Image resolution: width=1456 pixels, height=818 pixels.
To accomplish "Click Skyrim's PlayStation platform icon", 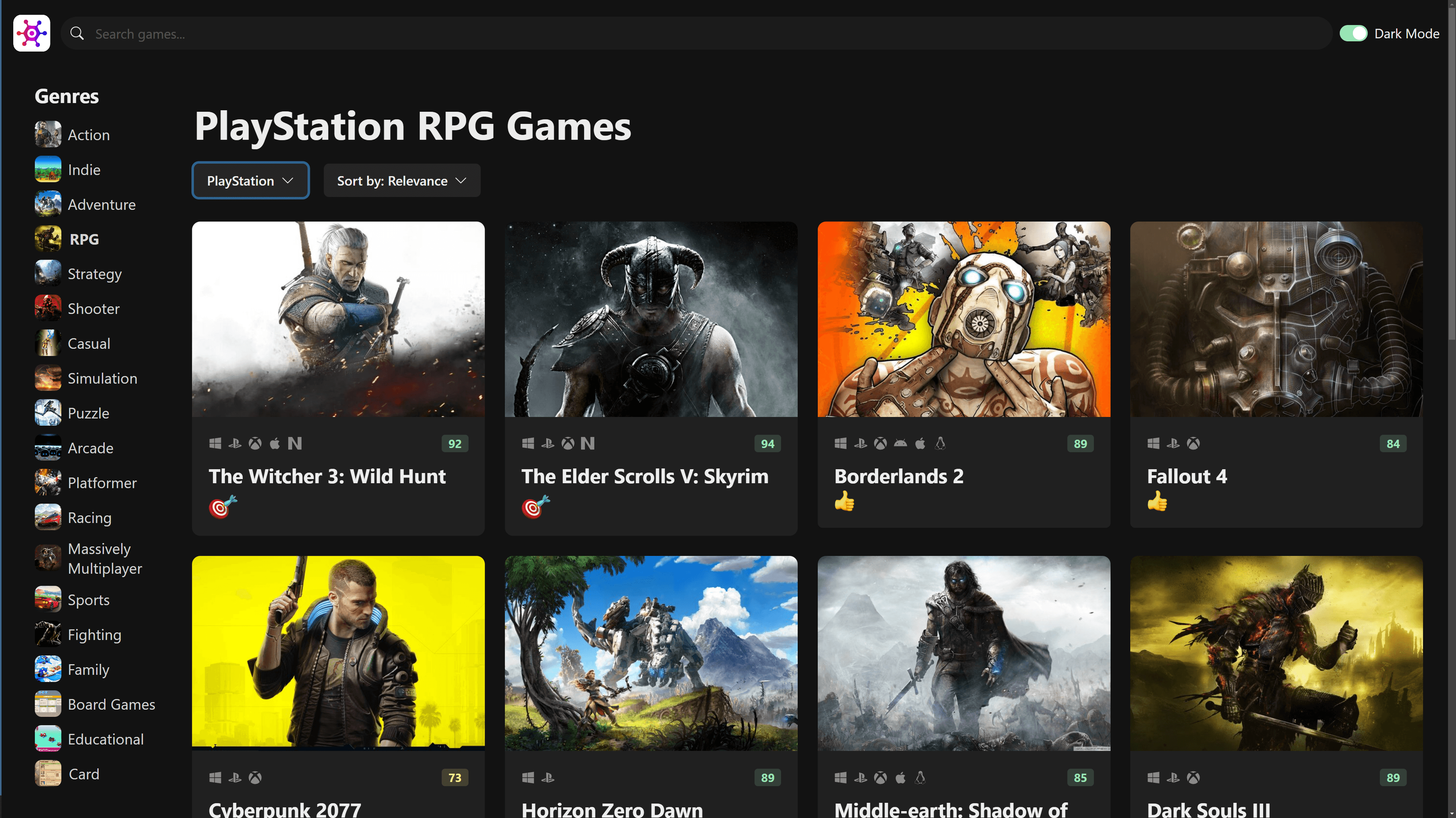I will point(548,443).
